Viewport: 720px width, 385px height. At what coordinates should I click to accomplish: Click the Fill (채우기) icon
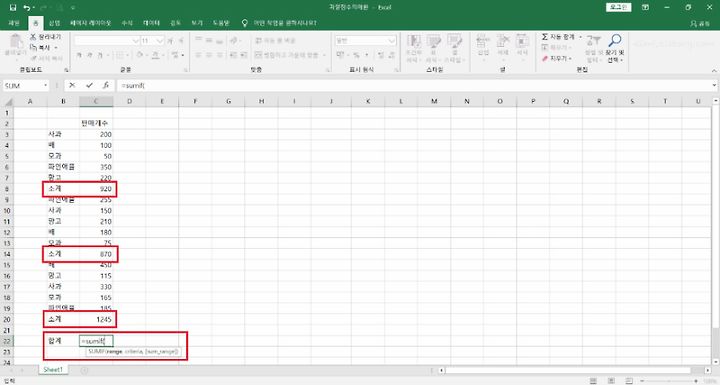[x=545, y=47]
